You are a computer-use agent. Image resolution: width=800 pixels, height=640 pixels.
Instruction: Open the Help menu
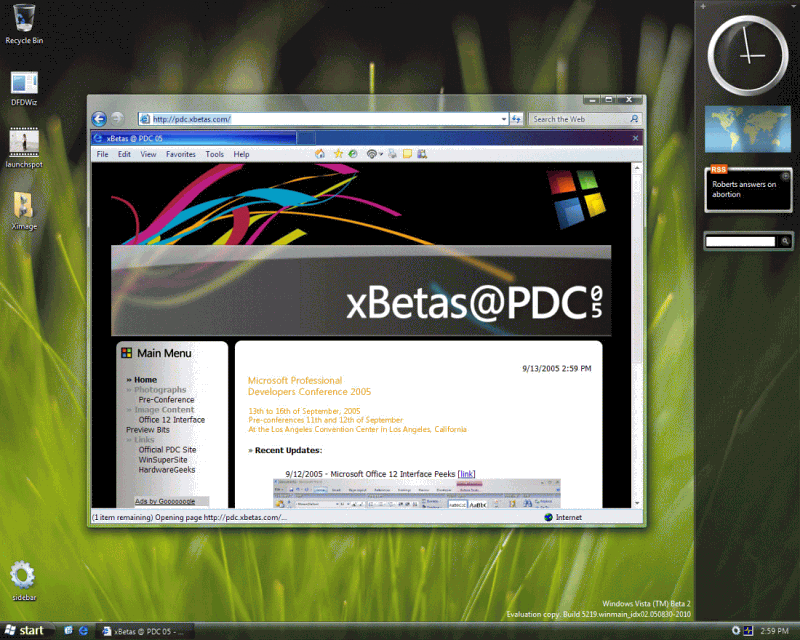(x=241, y=154)
